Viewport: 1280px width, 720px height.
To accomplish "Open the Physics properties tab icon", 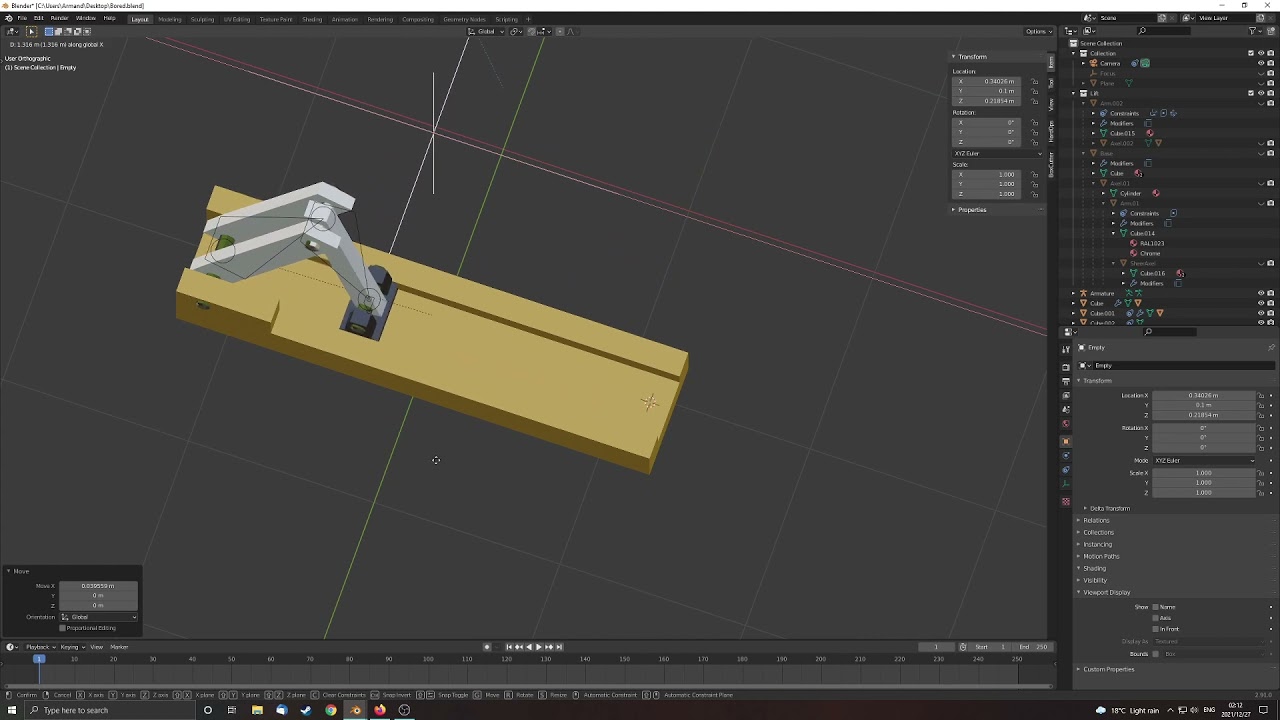I will (1066, 456).
